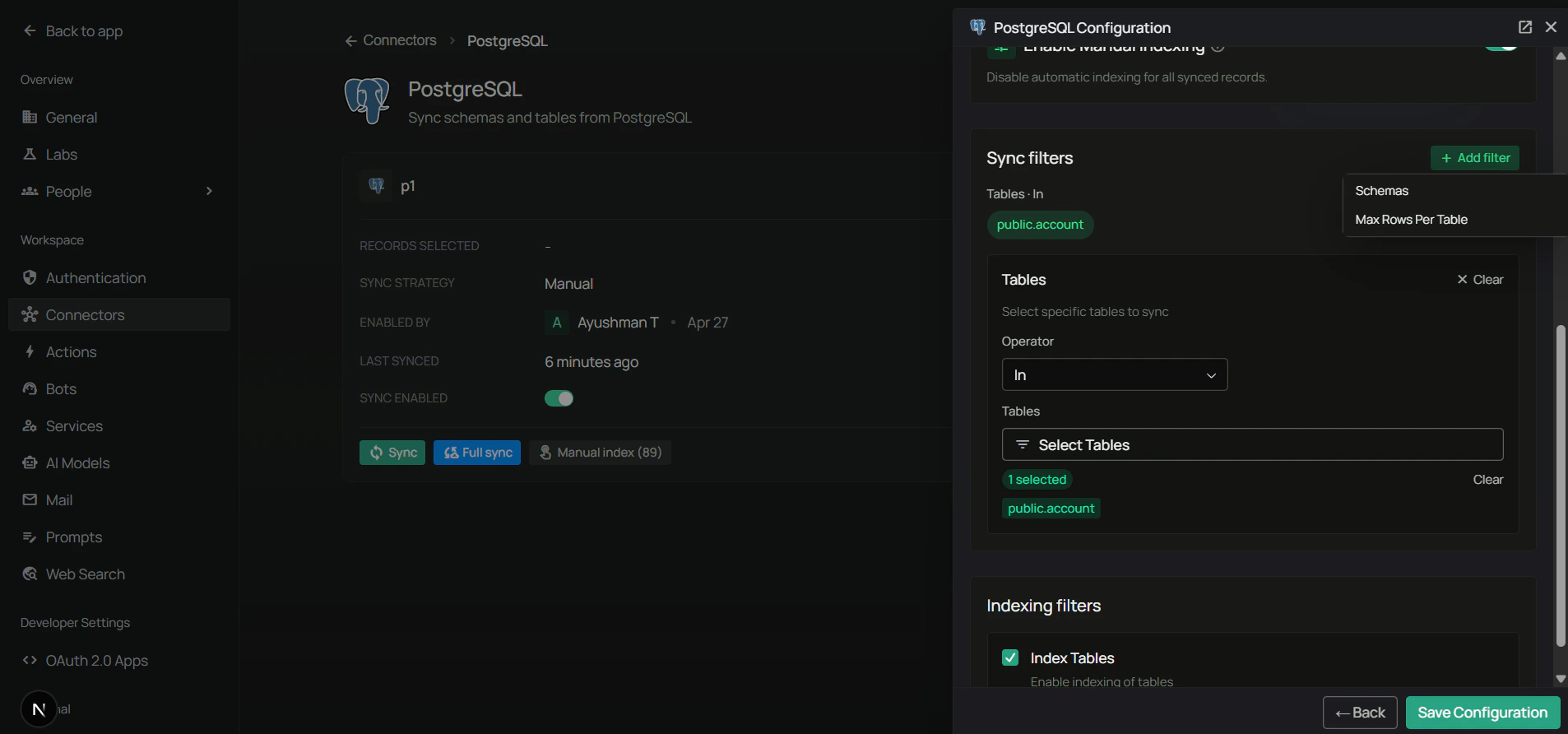Click the AI Models robot icon

pos(30,462)
